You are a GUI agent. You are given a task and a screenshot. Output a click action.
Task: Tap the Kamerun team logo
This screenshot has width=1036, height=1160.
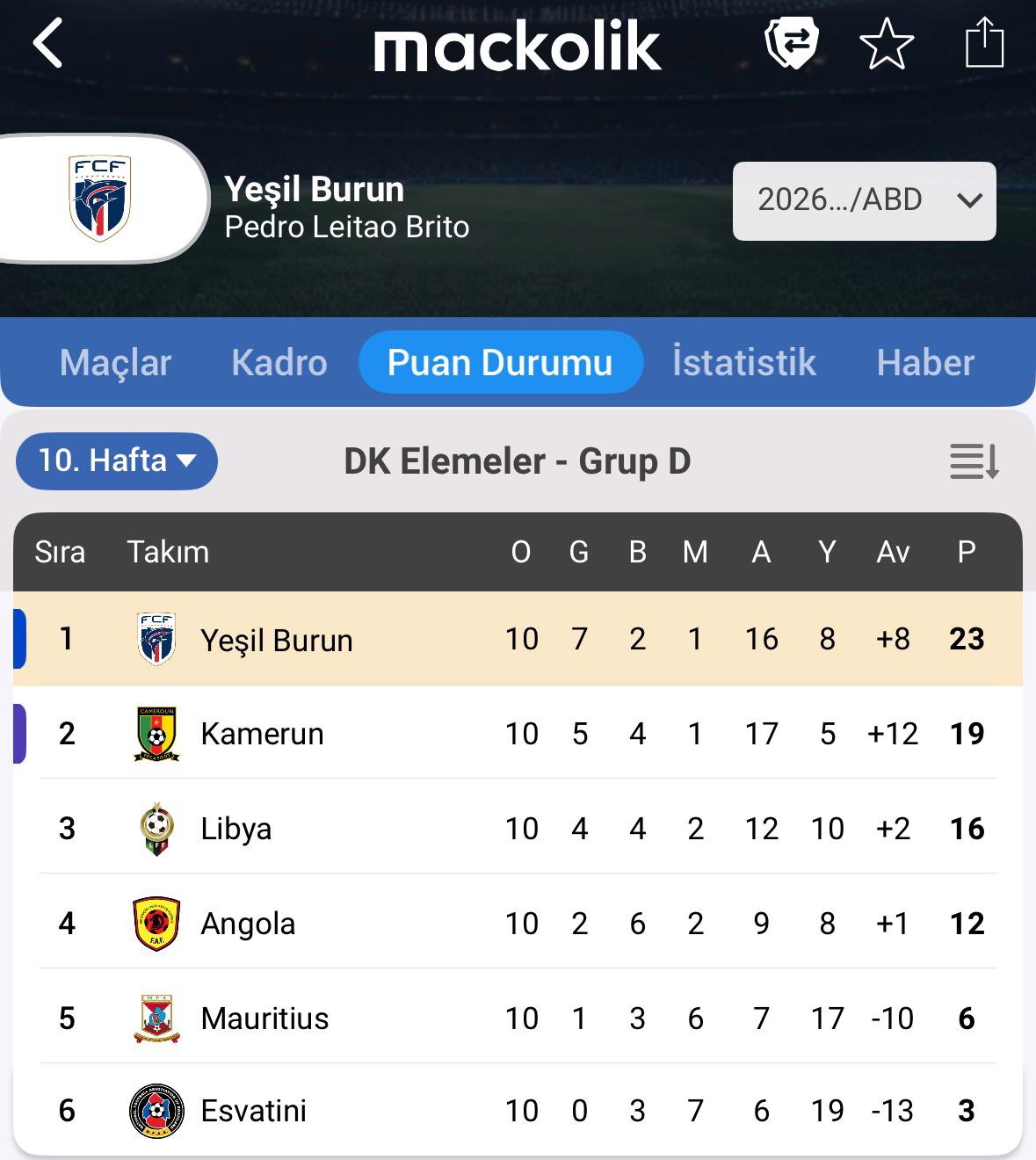tap(156, 734)
